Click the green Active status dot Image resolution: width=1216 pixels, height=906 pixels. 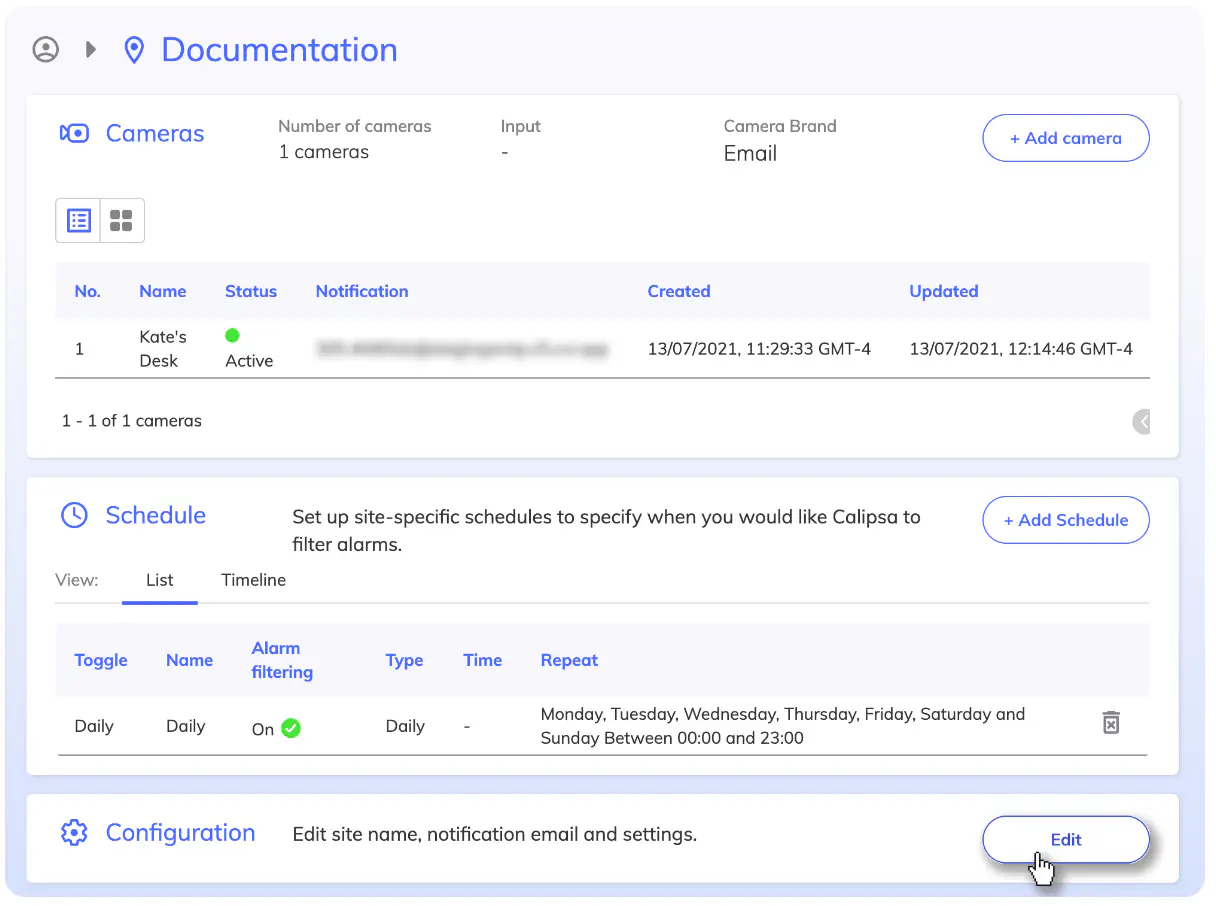(233, 336)
